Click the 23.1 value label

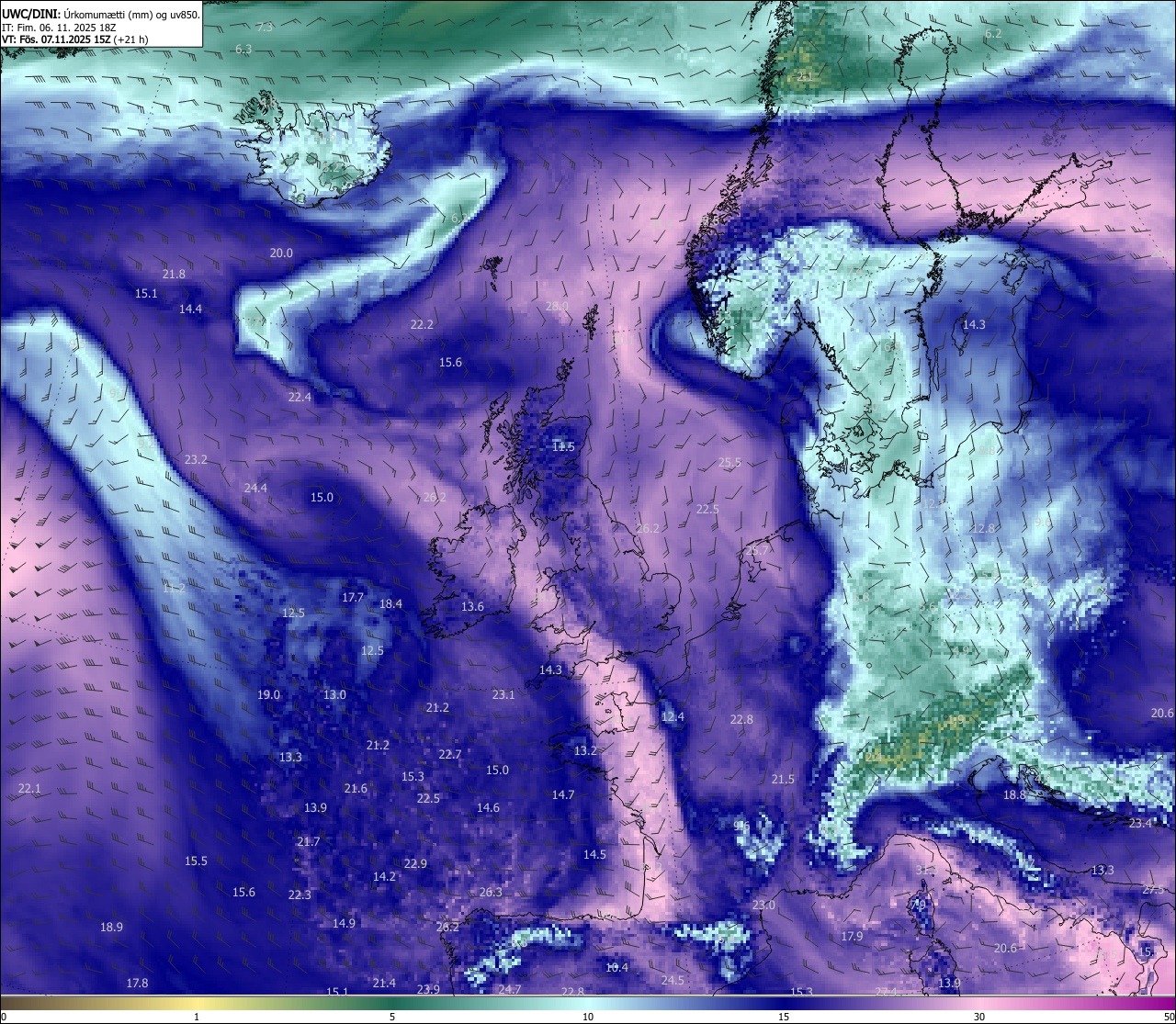pos(503,694)
